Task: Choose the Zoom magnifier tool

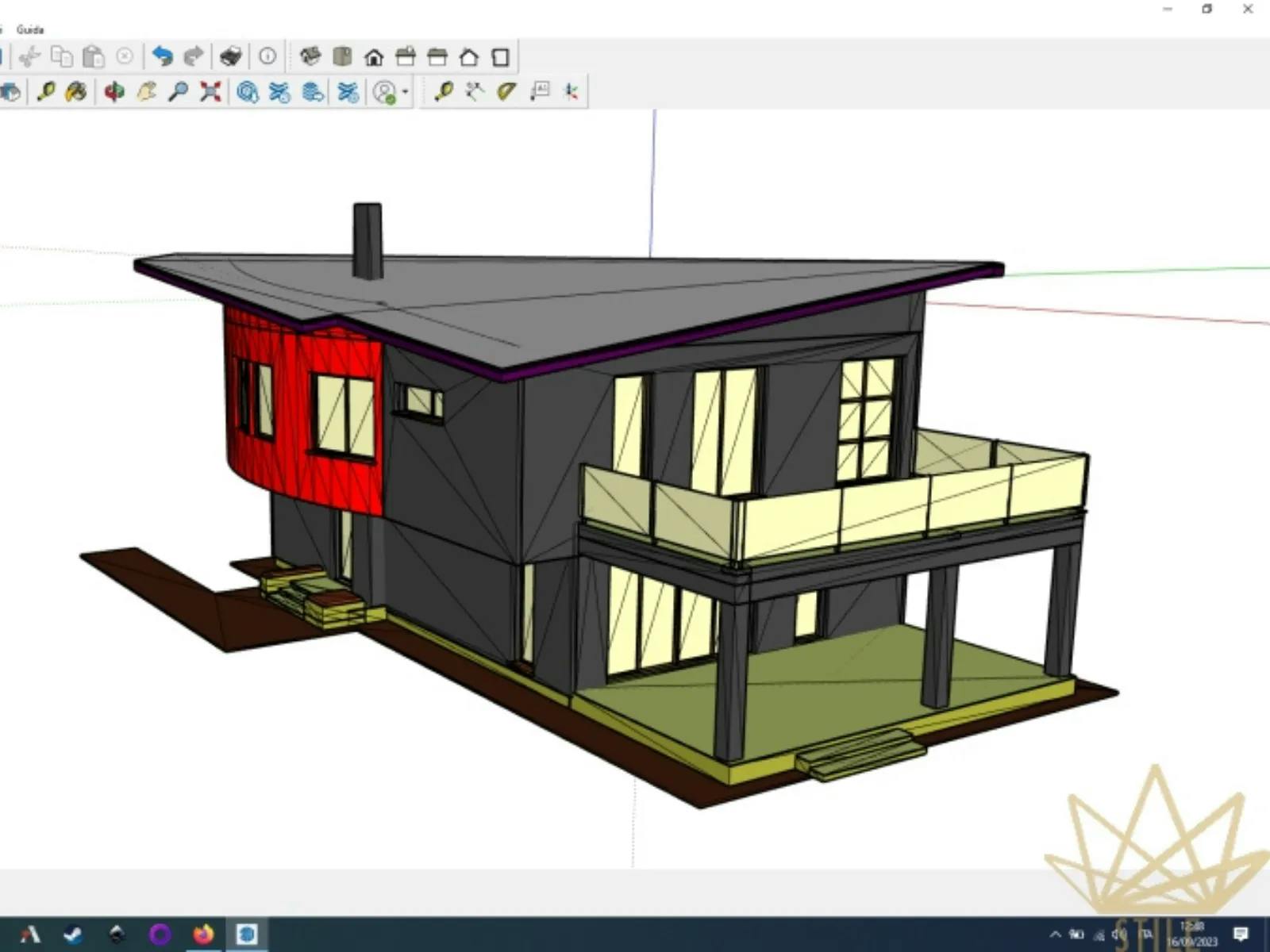Action: [x=178, y=92]
